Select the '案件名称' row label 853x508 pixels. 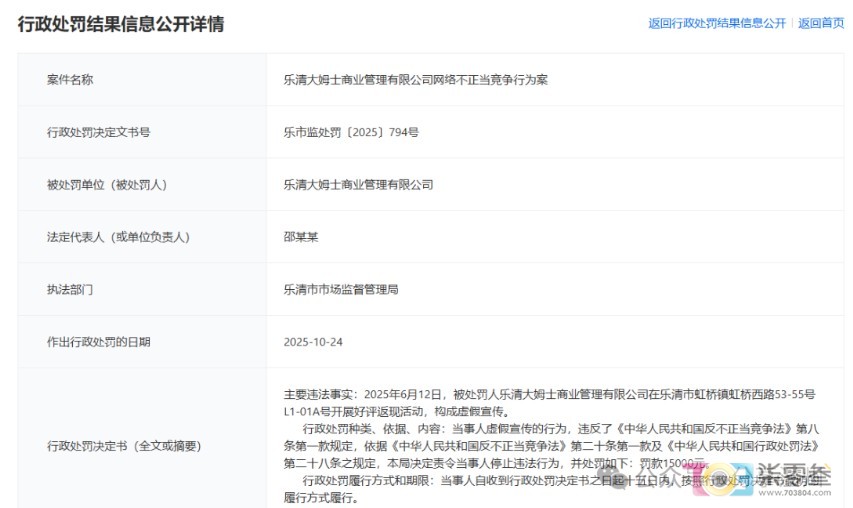point(70,79)
